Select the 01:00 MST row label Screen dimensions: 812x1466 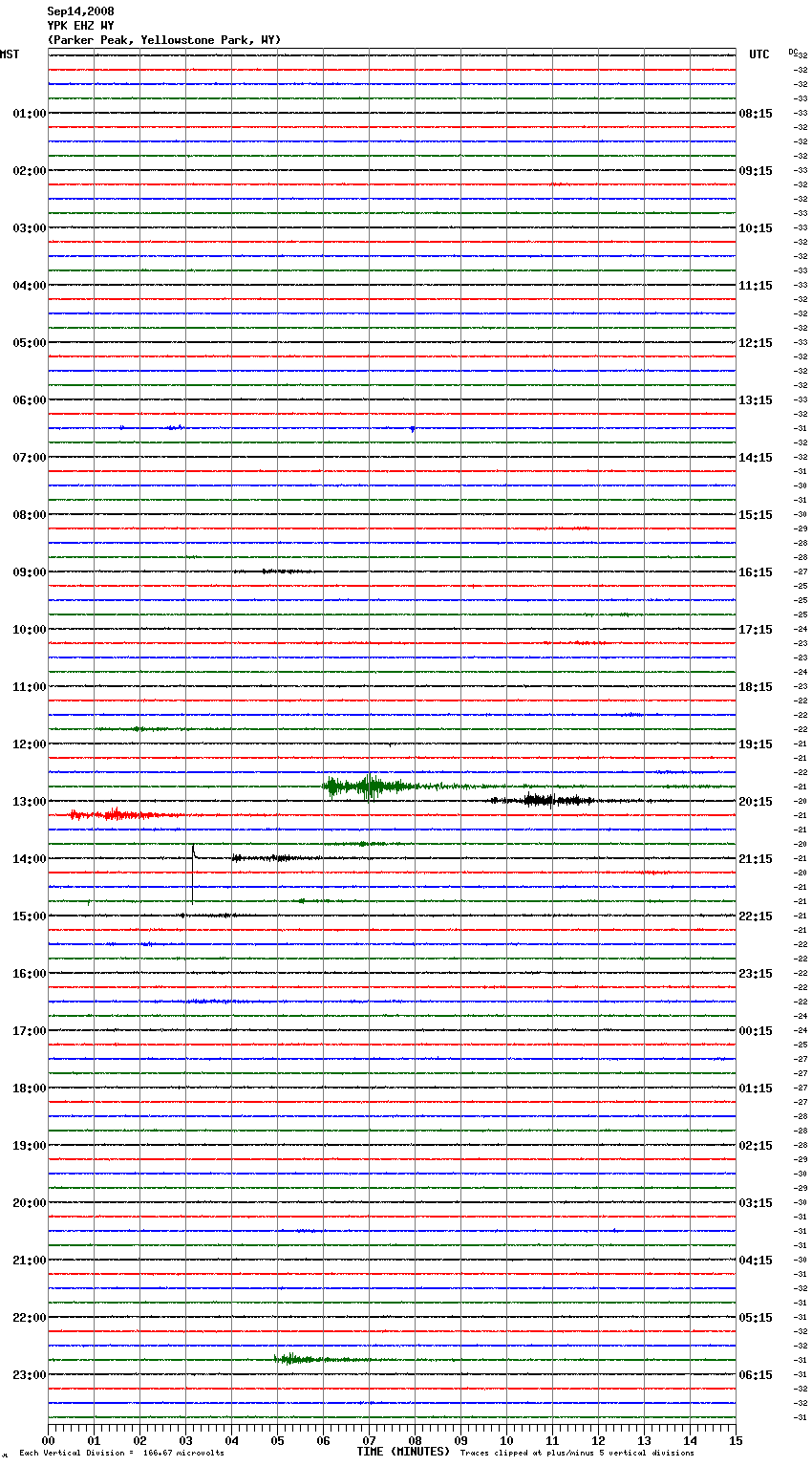point(30,114)
